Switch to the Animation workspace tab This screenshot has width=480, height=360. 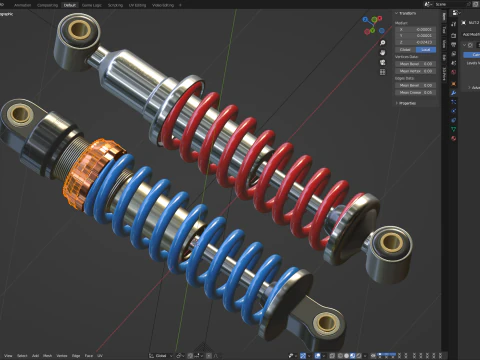(x=23, y=5)
